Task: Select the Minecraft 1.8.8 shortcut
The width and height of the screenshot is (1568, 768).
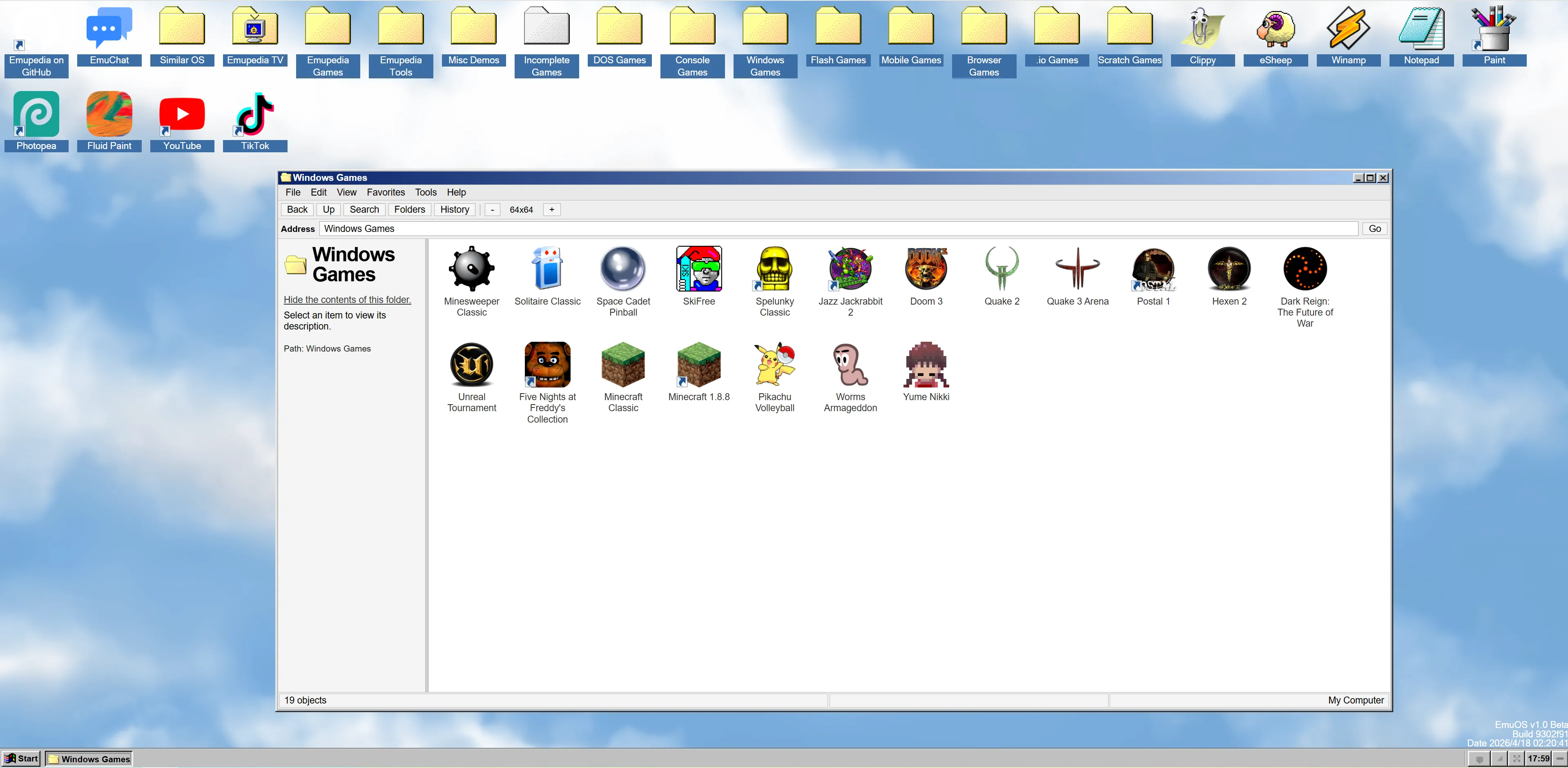Action: 699,364
